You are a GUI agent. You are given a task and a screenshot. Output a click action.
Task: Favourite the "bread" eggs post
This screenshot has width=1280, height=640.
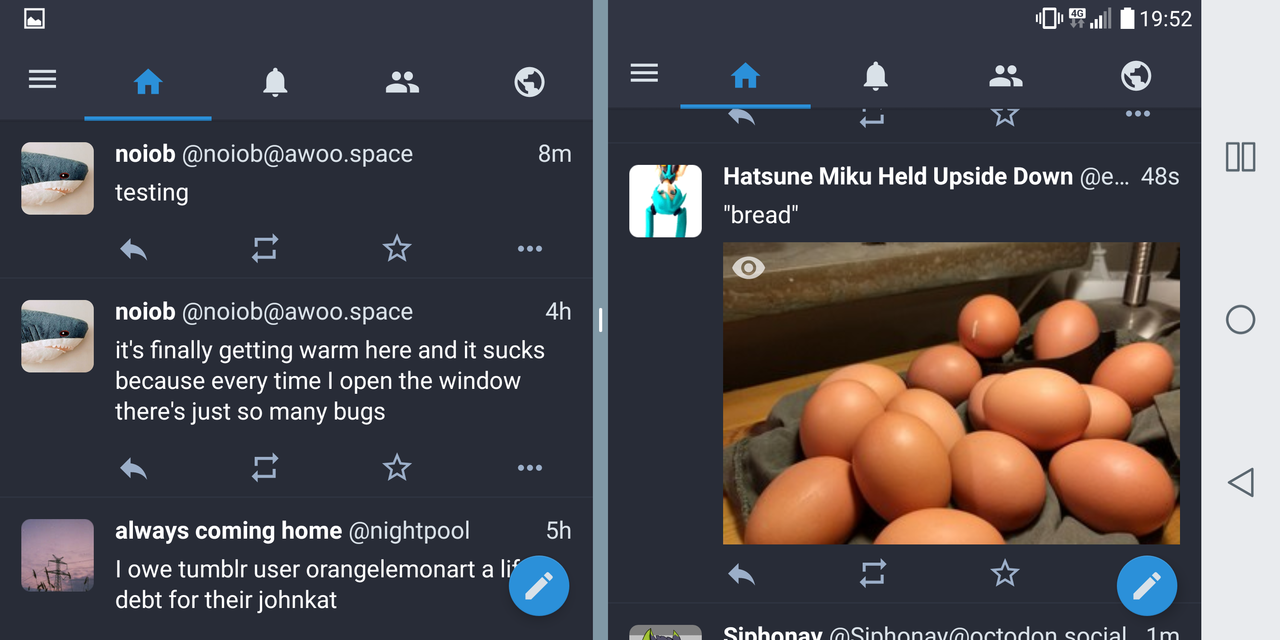(x=1005, y=573)
